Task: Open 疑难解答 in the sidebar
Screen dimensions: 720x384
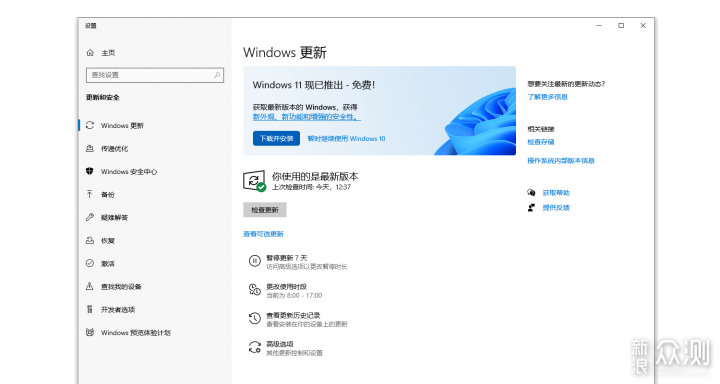Action: tap(115, 217)
